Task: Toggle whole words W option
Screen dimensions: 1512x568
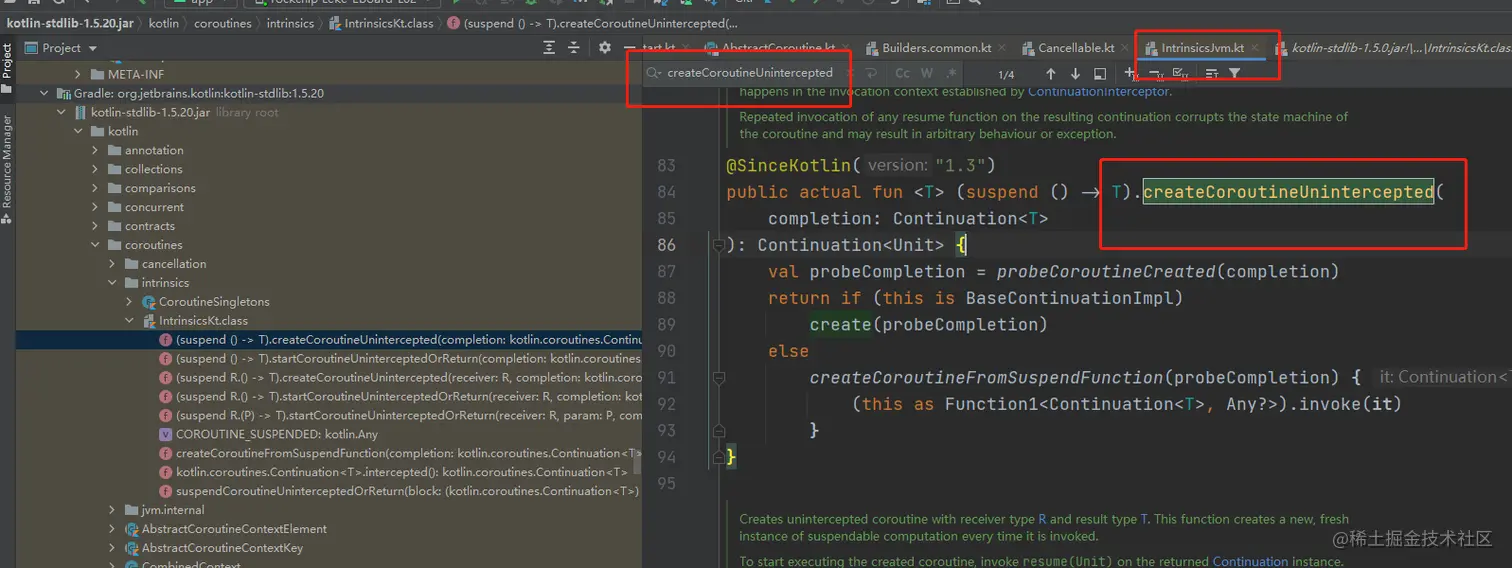Action: (927, 73)
